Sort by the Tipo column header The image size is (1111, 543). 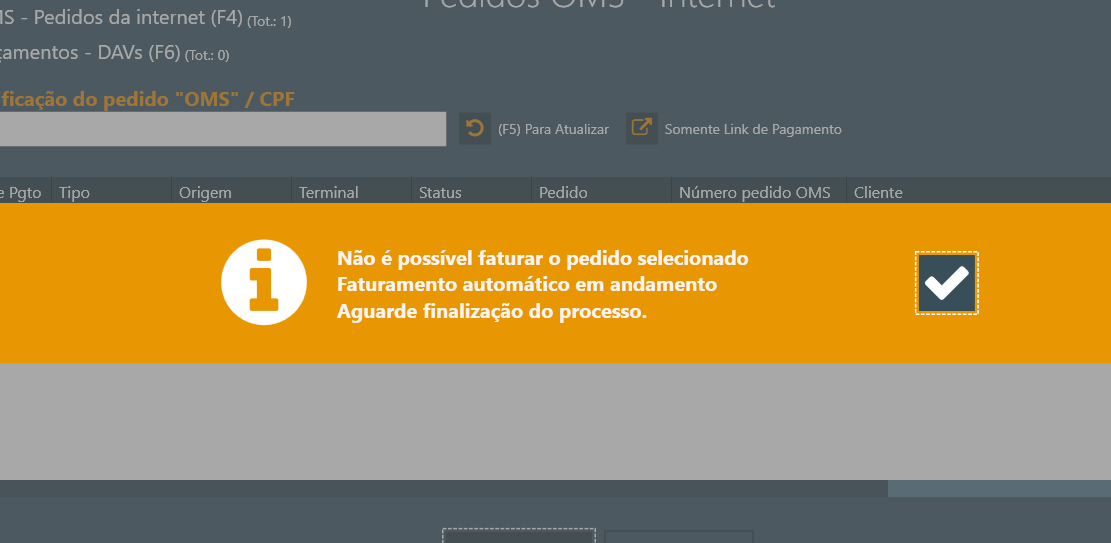coord(75,192)
